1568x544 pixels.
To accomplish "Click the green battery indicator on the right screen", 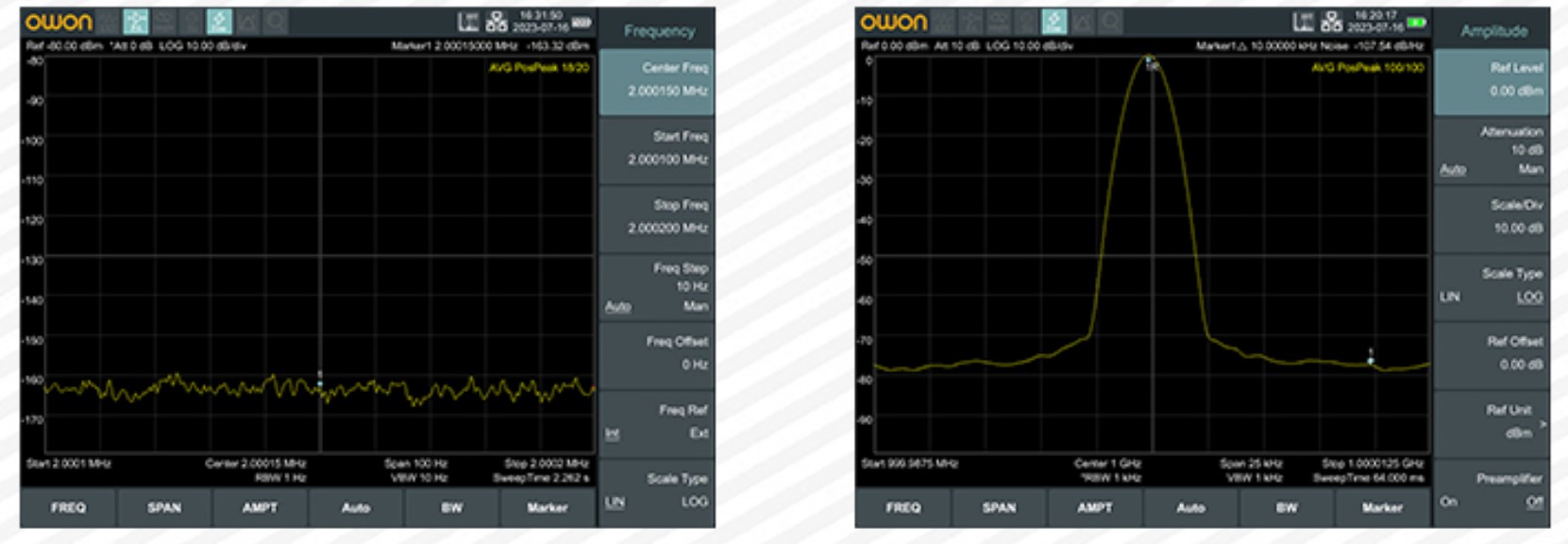I will pos(1417,22).
